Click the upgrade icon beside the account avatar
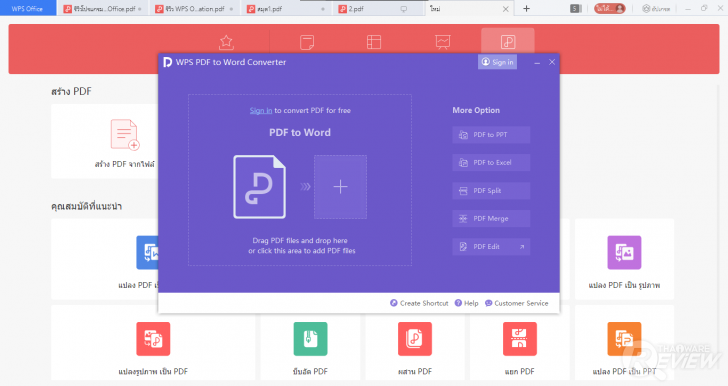This screenshot has width=728, height=386. click(646, 8)
